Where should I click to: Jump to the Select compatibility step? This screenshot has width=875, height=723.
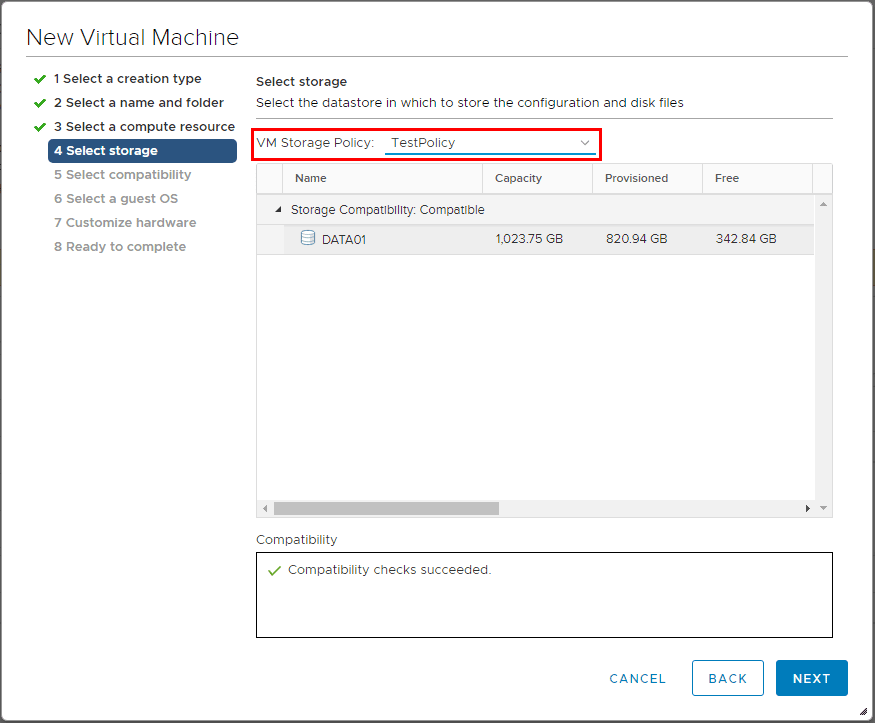click(128, 174)
